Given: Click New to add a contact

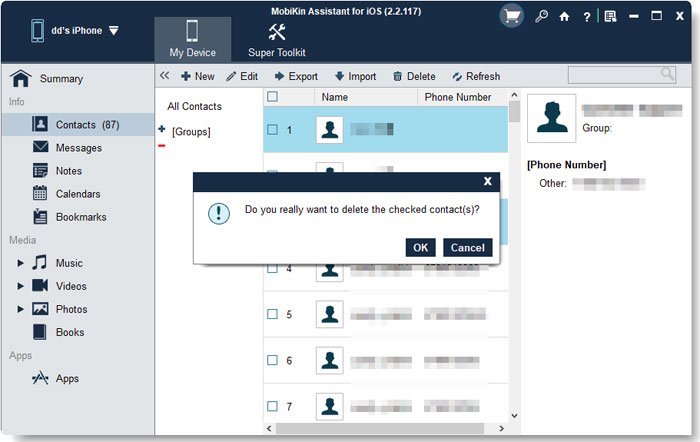Looking at the screenshot, I should point(197,76).
